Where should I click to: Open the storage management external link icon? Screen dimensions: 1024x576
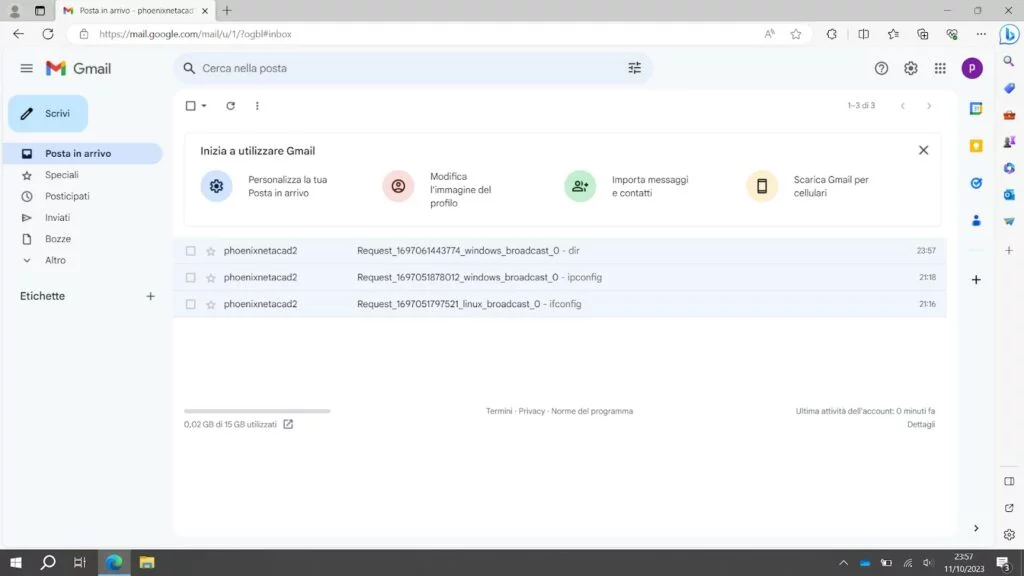pyautogui.click(x=288, y=424)
